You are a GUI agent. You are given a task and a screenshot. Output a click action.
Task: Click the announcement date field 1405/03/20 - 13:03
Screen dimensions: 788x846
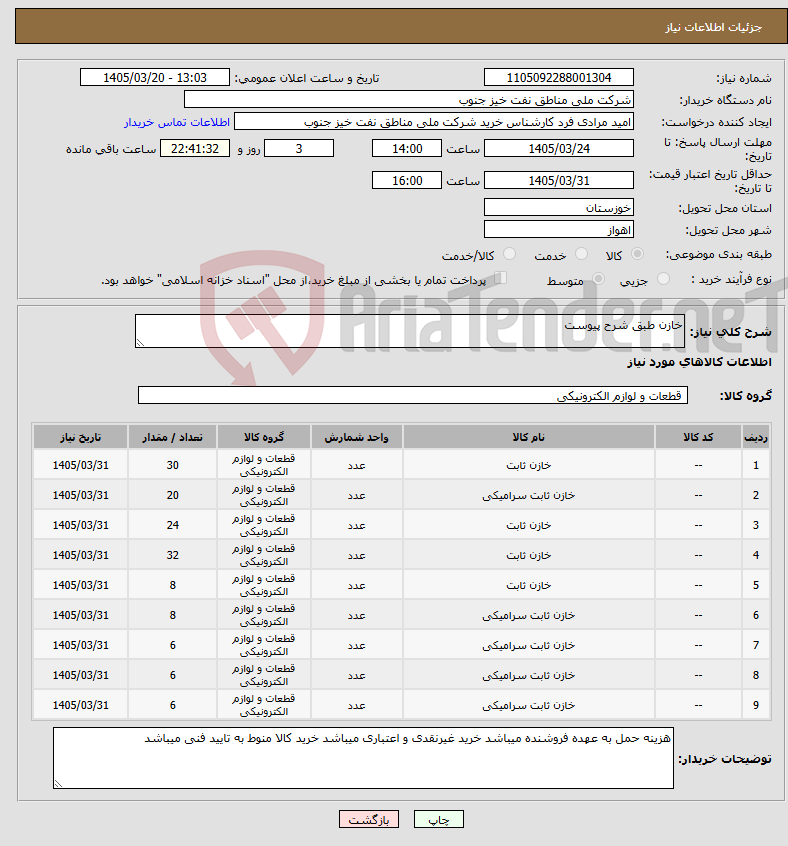point(155,78)
